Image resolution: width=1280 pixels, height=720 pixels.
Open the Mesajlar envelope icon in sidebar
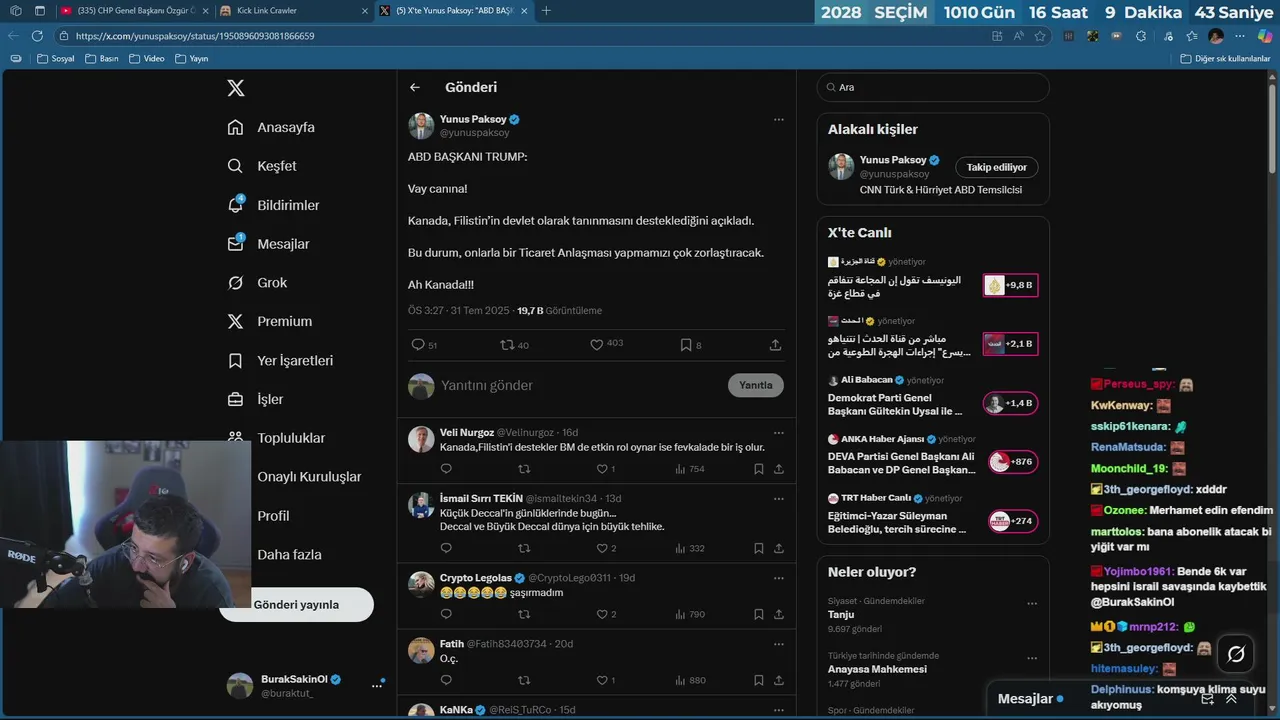click(236, 243)
